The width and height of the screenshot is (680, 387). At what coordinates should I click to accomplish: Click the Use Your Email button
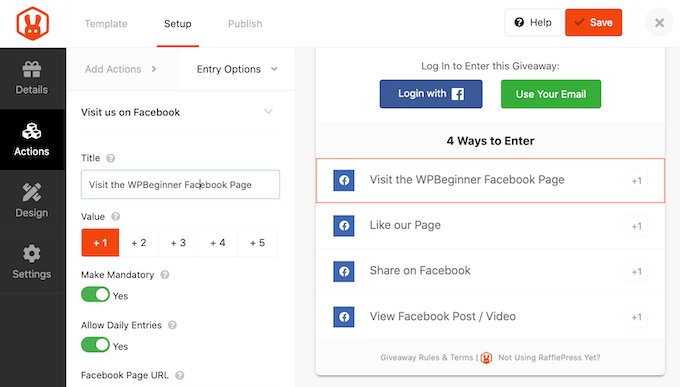pos(551,94)
